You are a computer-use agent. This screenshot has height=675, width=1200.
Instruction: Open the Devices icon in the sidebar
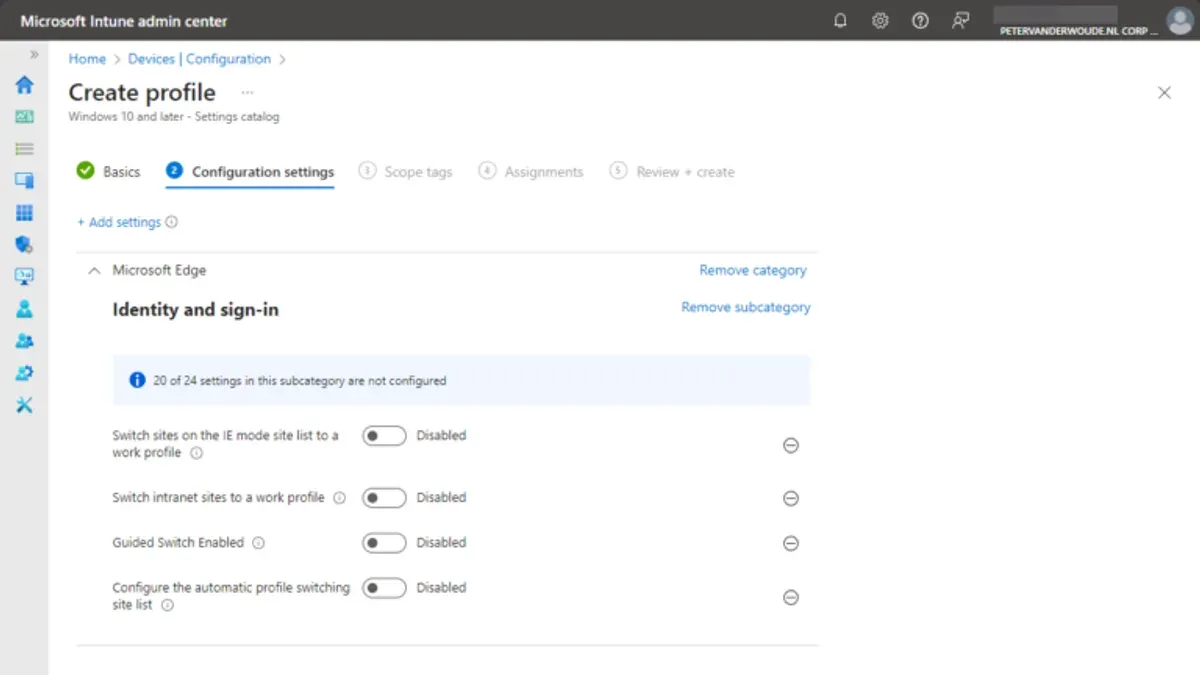(x=24, y=181)
